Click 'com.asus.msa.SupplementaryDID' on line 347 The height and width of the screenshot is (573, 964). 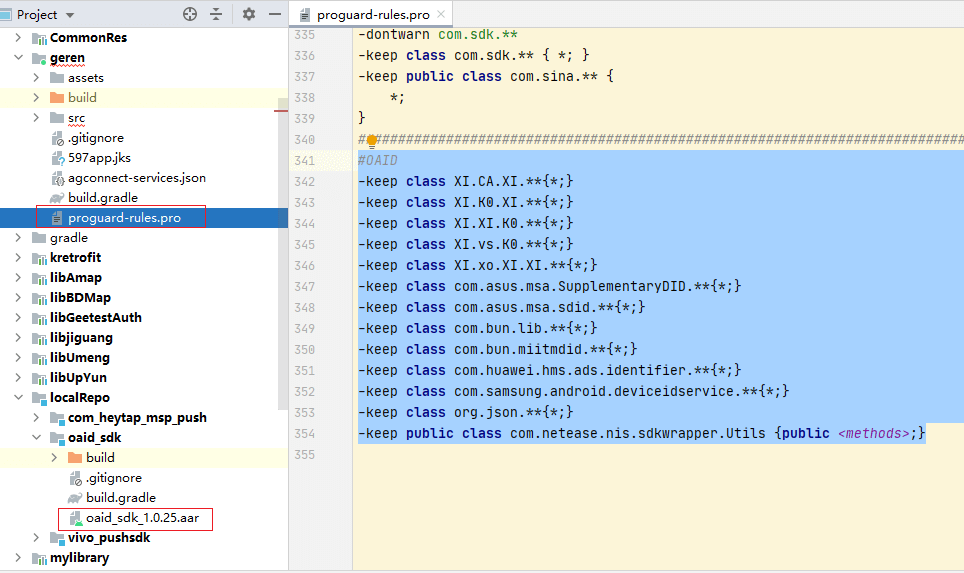click(569, 286)
